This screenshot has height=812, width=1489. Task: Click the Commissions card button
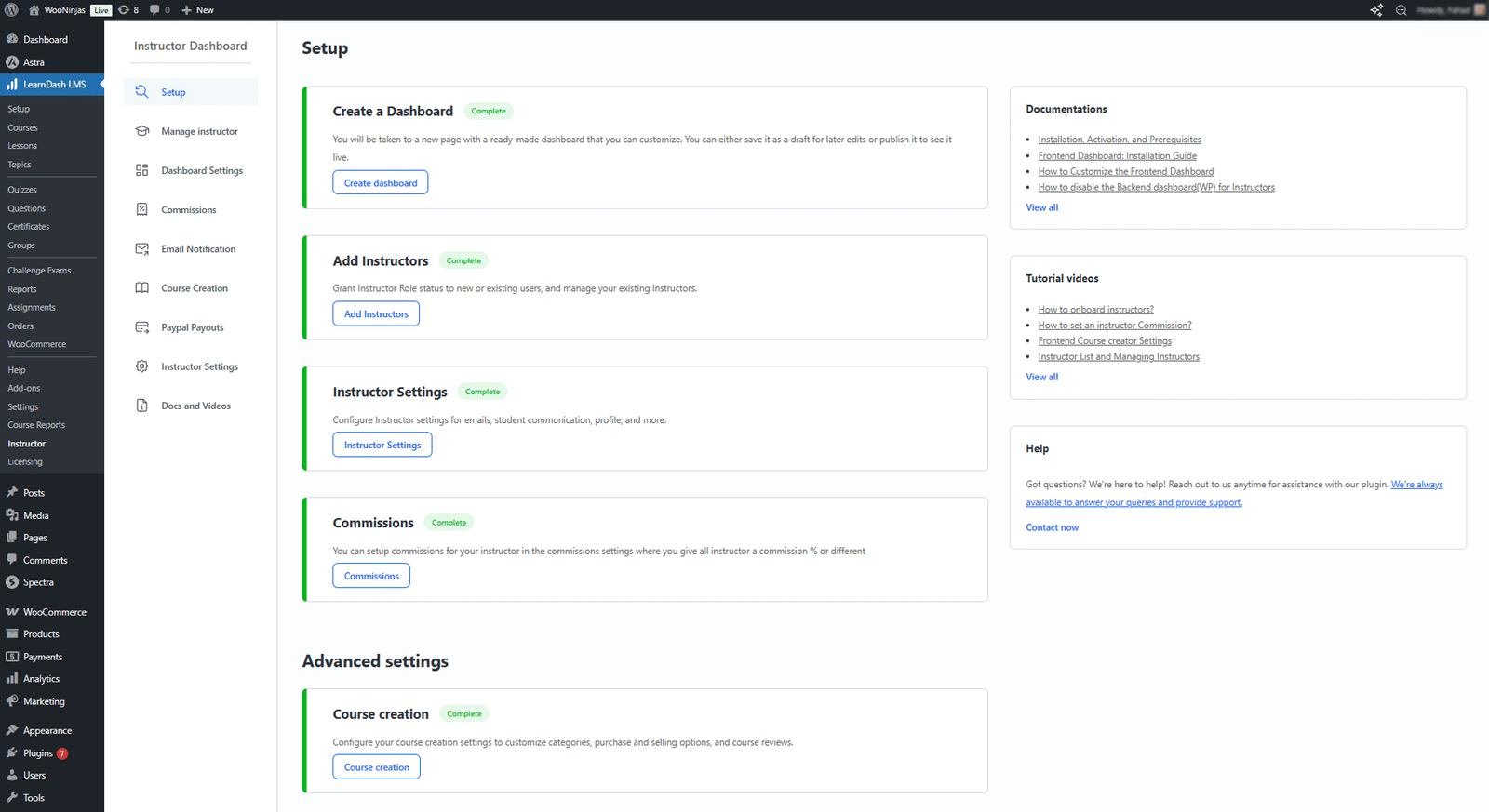371,576
